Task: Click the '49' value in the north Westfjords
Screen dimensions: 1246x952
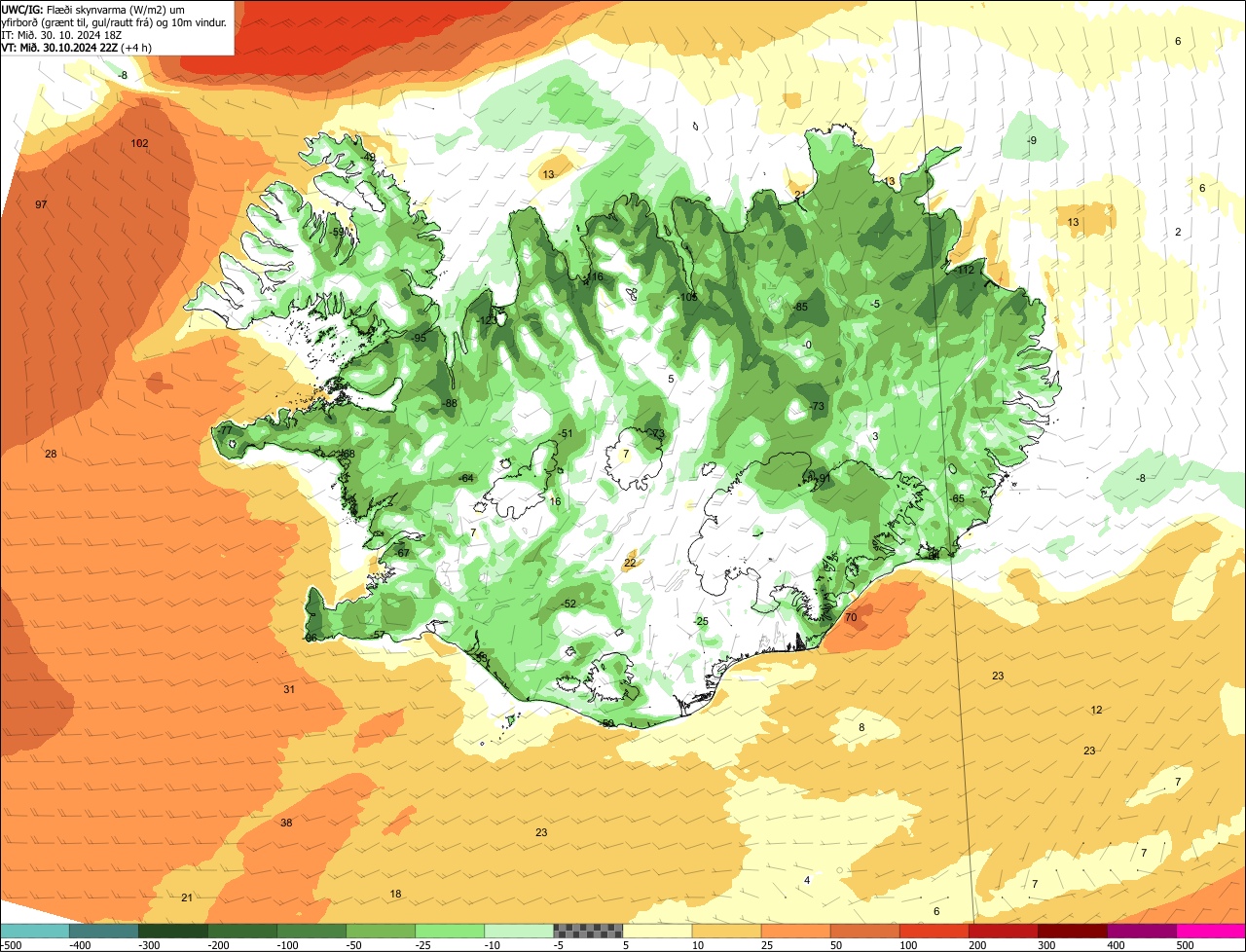Action: pos(369,157)
